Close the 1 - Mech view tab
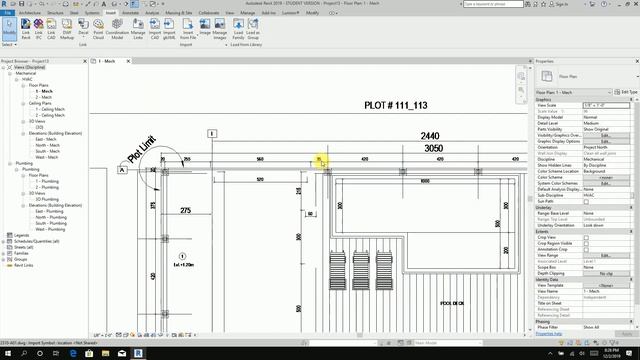This screenshot has height=360, width=640. (128, 61)
